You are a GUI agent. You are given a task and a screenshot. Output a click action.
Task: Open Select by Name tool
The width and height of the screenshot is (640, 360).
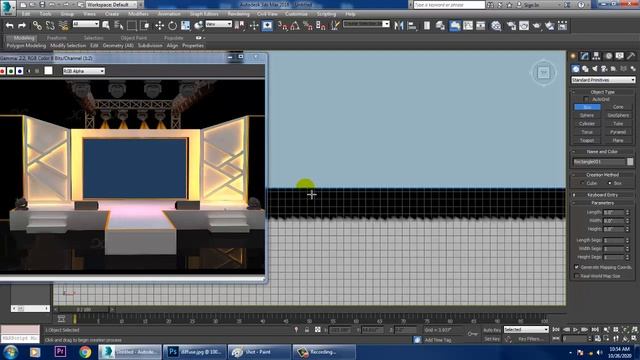[x=119, y=26]
